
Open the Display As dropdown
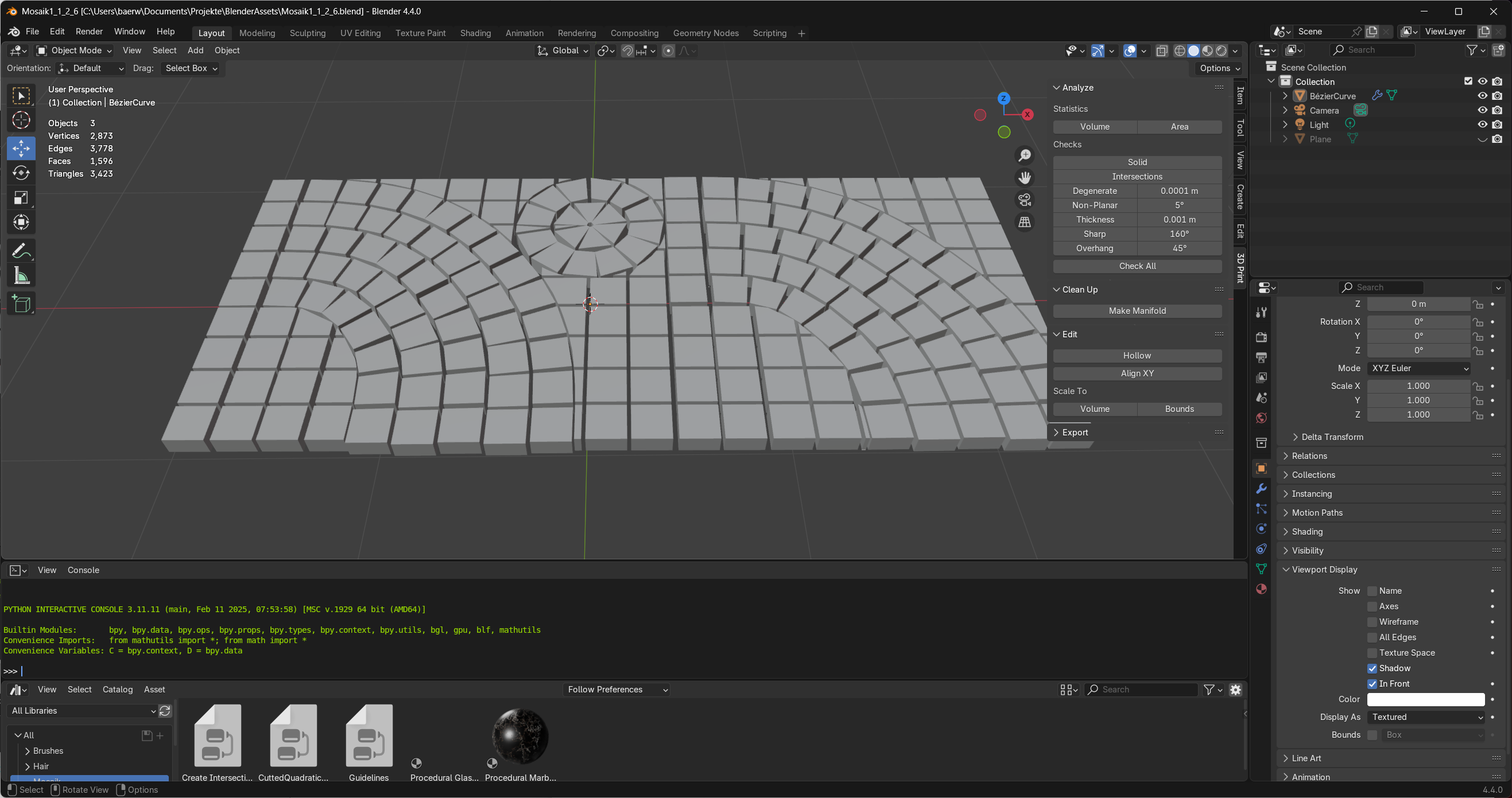[x=1425, y=717]
